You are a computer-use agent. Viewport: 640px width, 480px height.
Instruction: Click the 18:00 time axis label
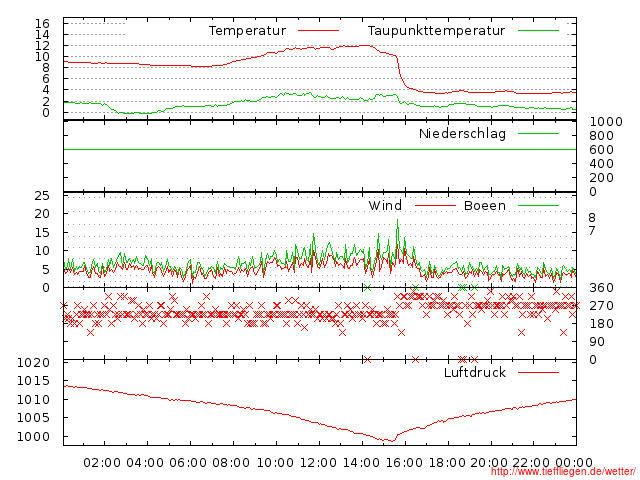447,462
